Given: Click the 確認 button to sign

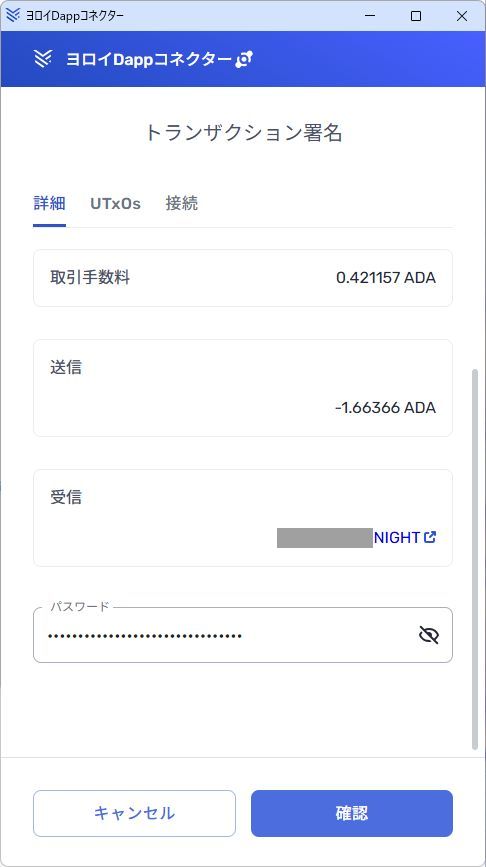Looking at the screenshot, I should (x=352, y=813).
